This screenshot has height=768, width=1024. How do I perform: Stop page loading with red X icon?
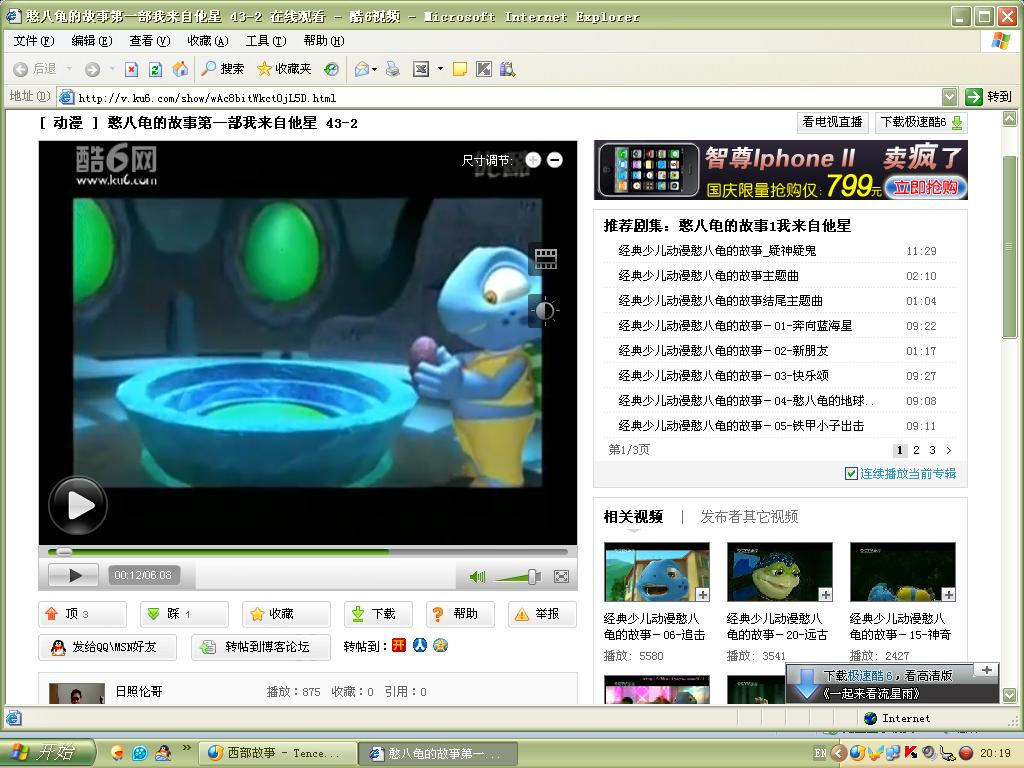(x=131, y=69)
